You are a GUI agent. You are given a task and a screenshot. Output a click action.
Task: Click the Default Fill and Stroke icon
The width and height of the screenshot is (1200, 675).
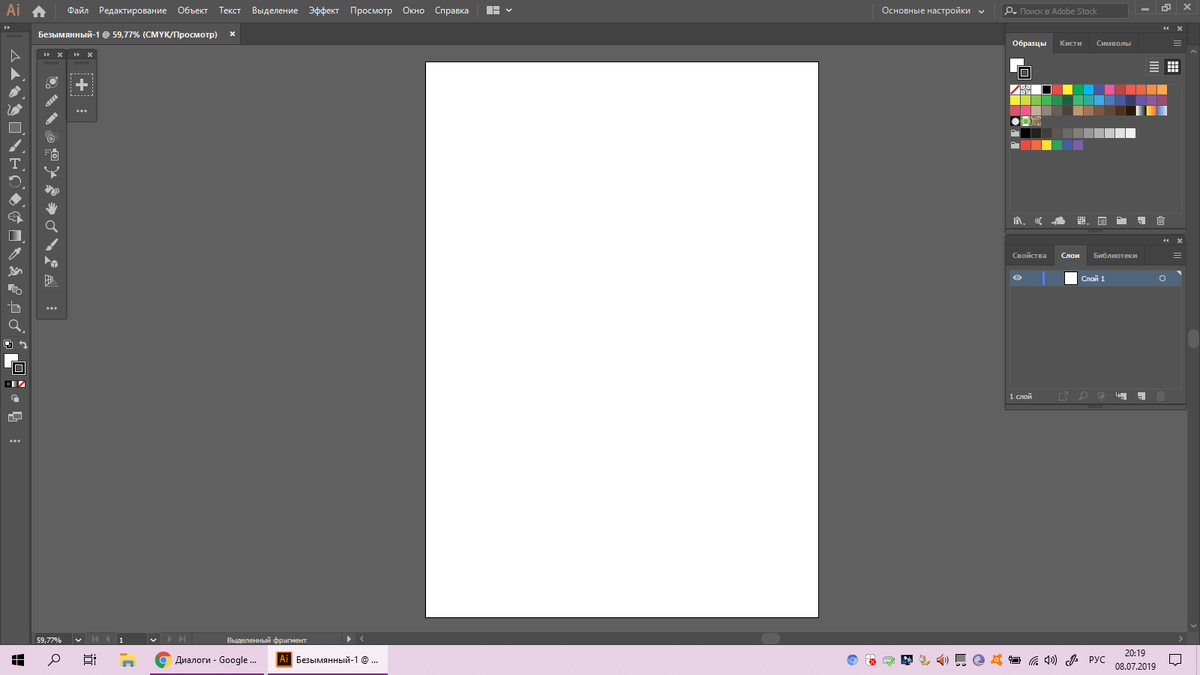8,345
